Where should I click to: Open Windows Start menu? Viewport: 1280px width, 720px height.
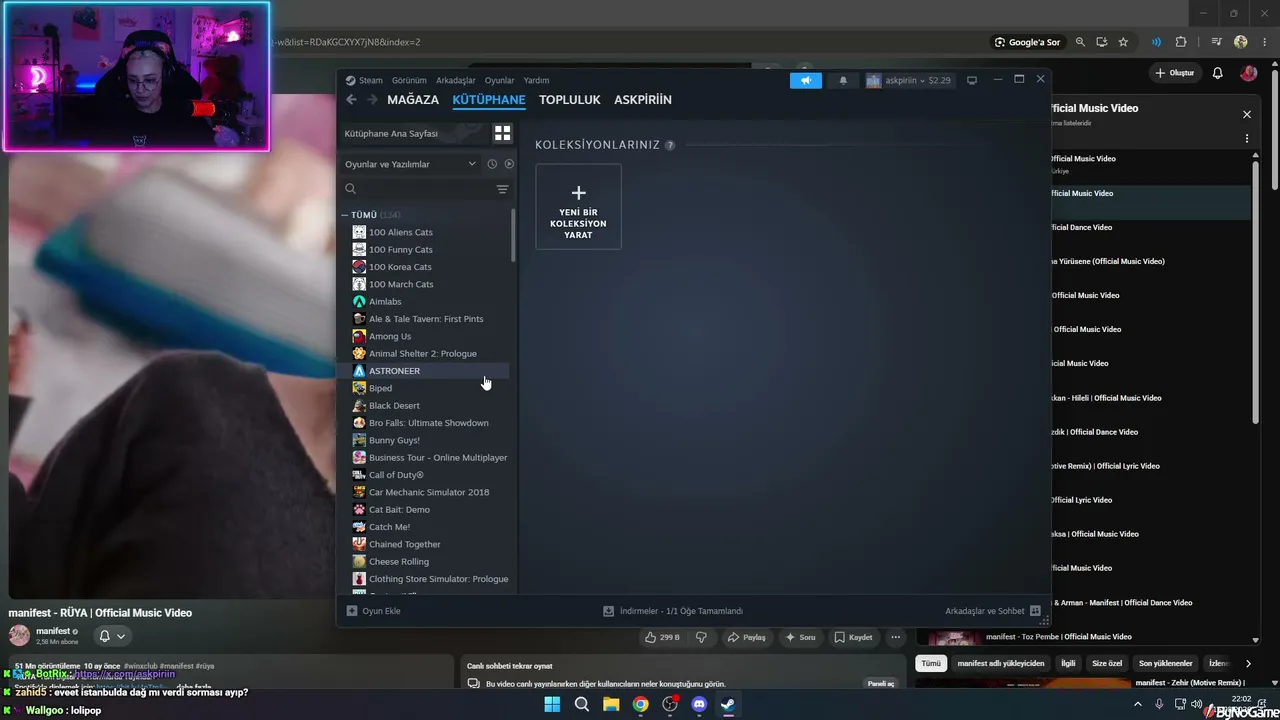tap(552, 704)
